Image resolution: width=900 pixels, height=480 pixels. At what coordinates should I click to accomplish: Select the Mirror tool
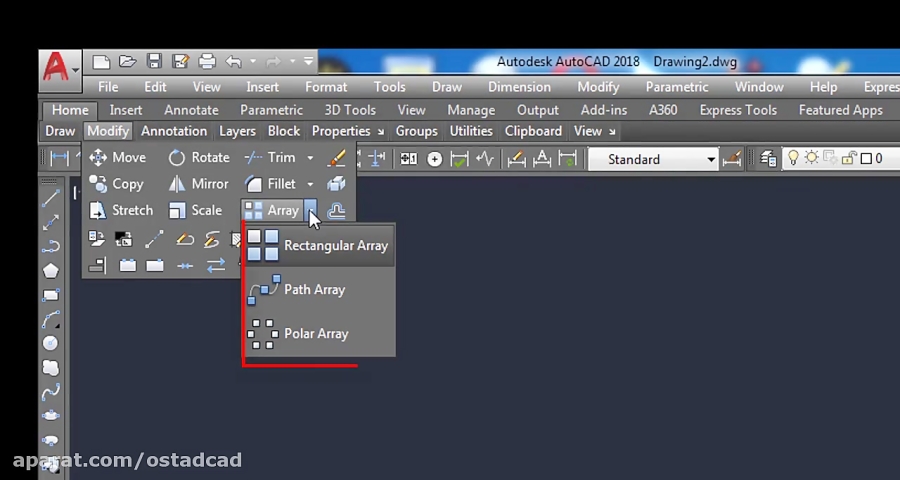[199, 184]
